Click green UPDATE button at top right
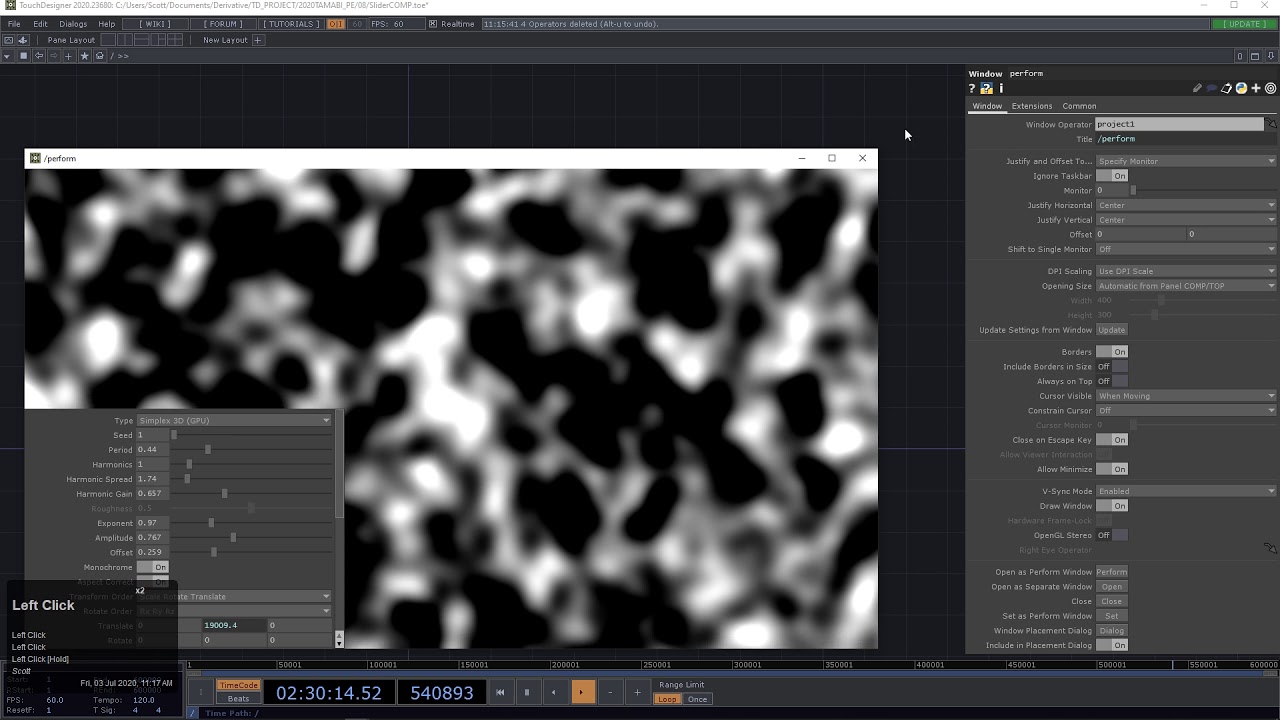This screenshot has width=1280, height=720. point(1245,24)
